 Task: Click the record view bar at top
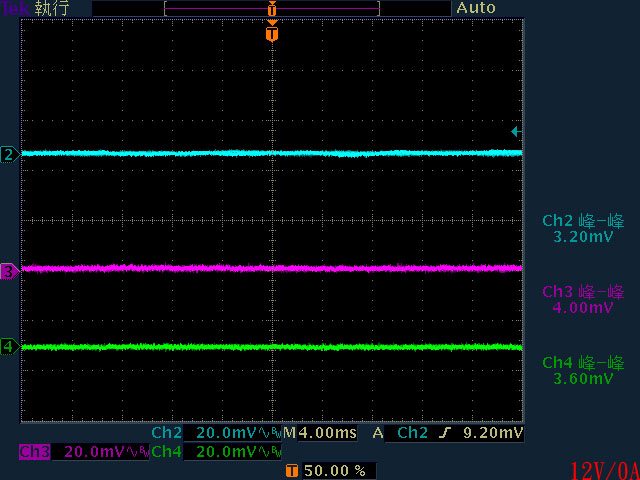(x=272, y=8)
